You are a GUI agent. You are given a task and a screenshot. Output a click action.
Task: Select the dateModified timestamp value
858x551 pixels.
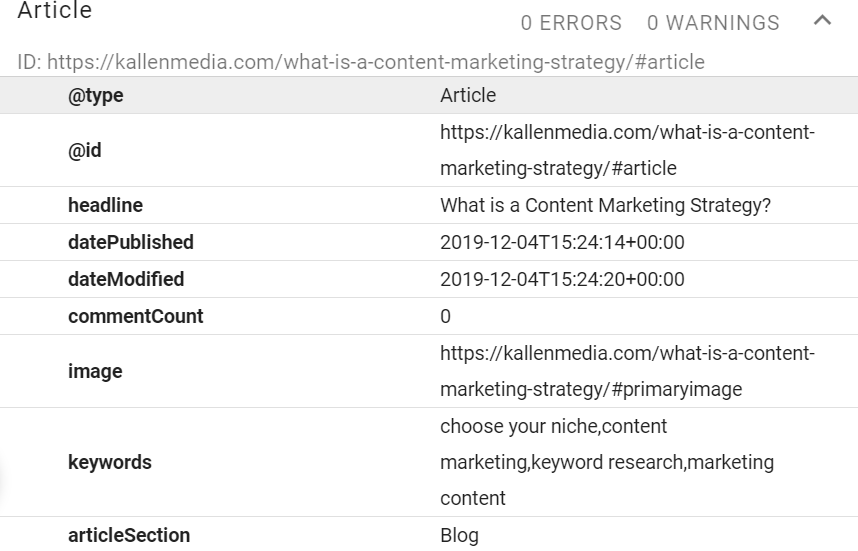coord(562,279)
